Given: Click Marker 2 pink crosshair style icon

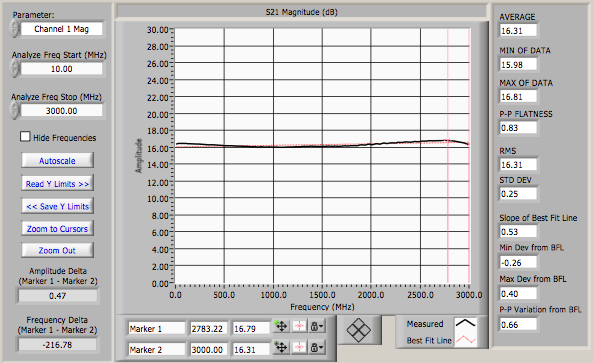Looking at the screenshot, I should (299, 347).
